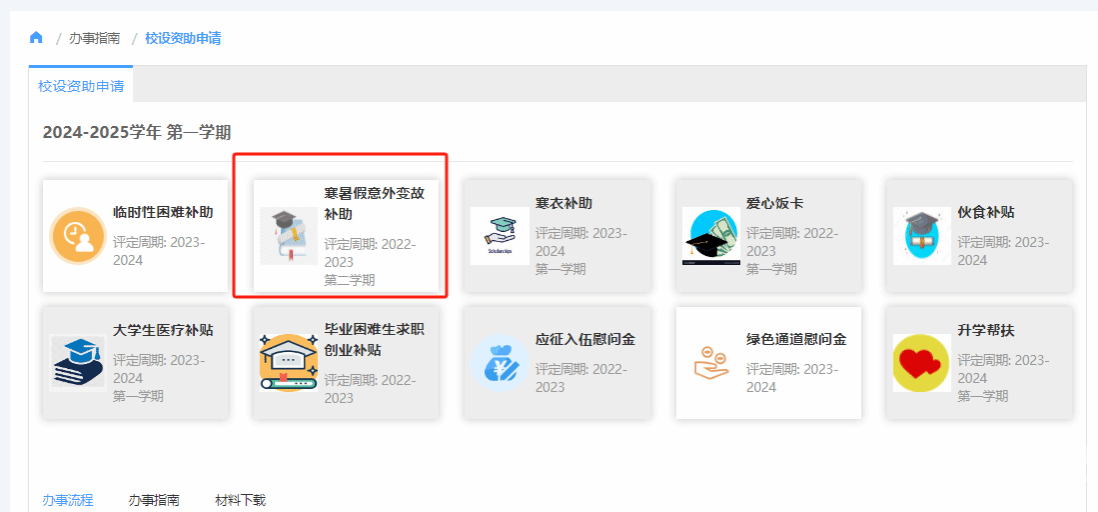The width and height of the screenshot is (1098, 512).
Task: Click the 临时性困难补助 clock icon
Action: [78, 236]
